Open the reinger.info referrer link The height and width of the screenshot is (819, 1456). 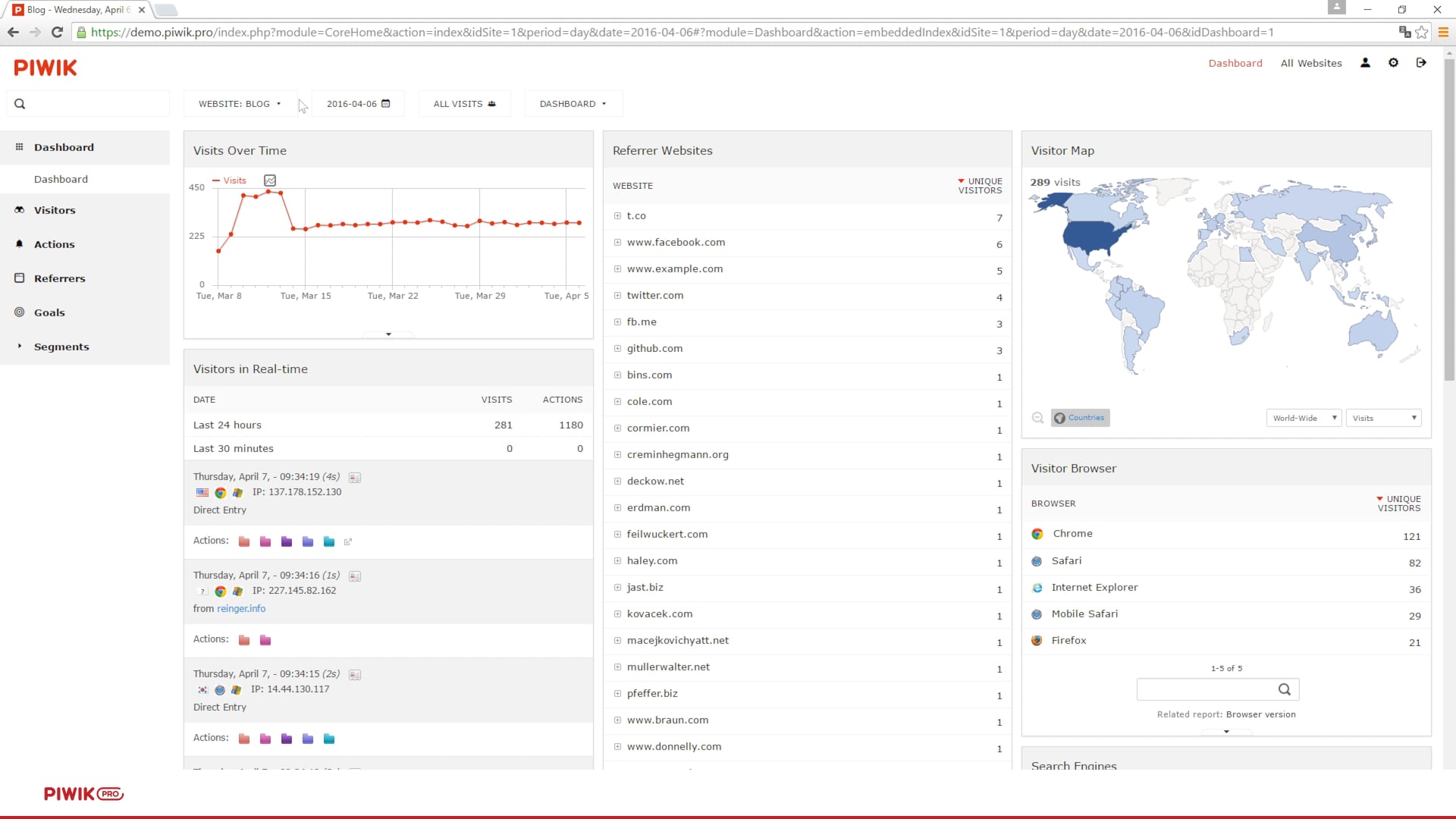click(241, 609)
